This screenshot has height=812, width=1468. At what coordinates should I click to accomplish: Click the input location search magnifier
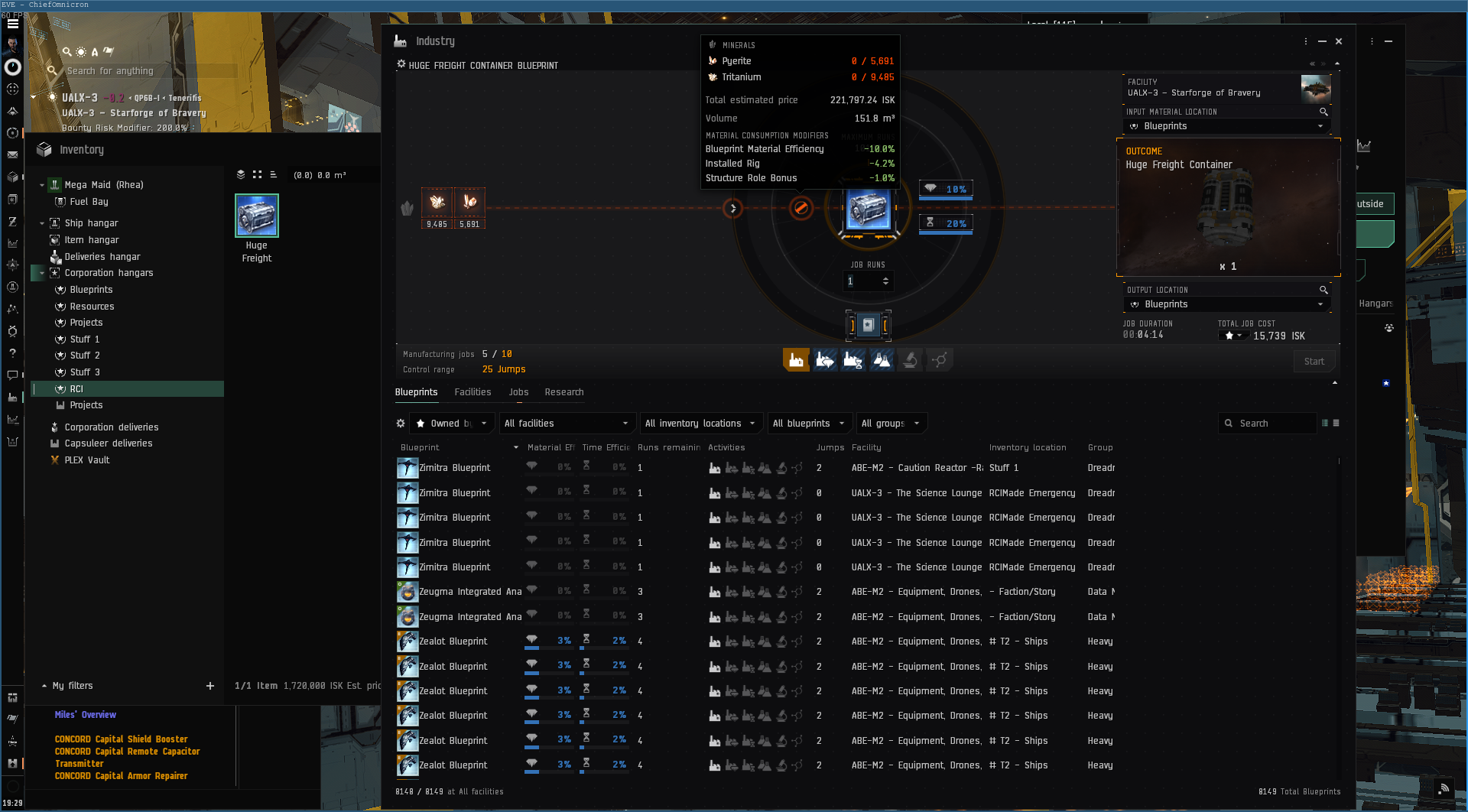click(1323, 112)
